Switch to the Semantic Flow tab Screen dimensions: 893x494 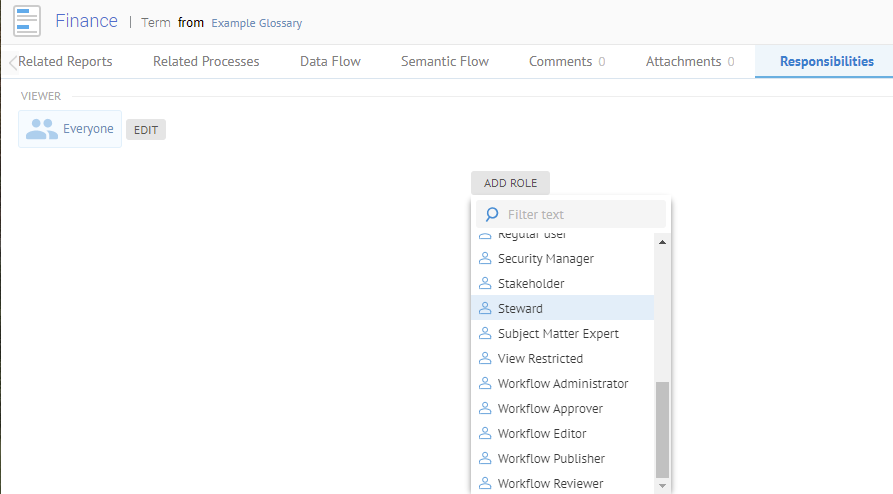(445, 62)
